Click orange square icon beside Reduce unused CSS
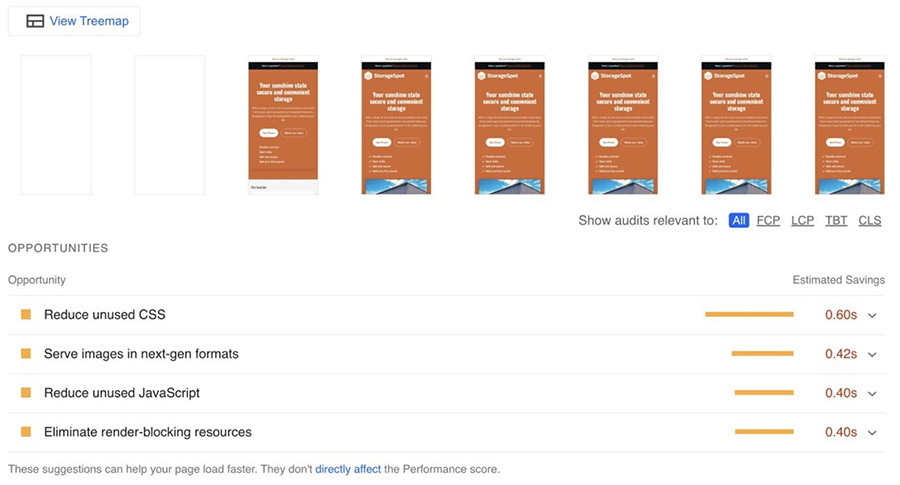900x485 pixels. pyautogui.click(x=26, y=315)
